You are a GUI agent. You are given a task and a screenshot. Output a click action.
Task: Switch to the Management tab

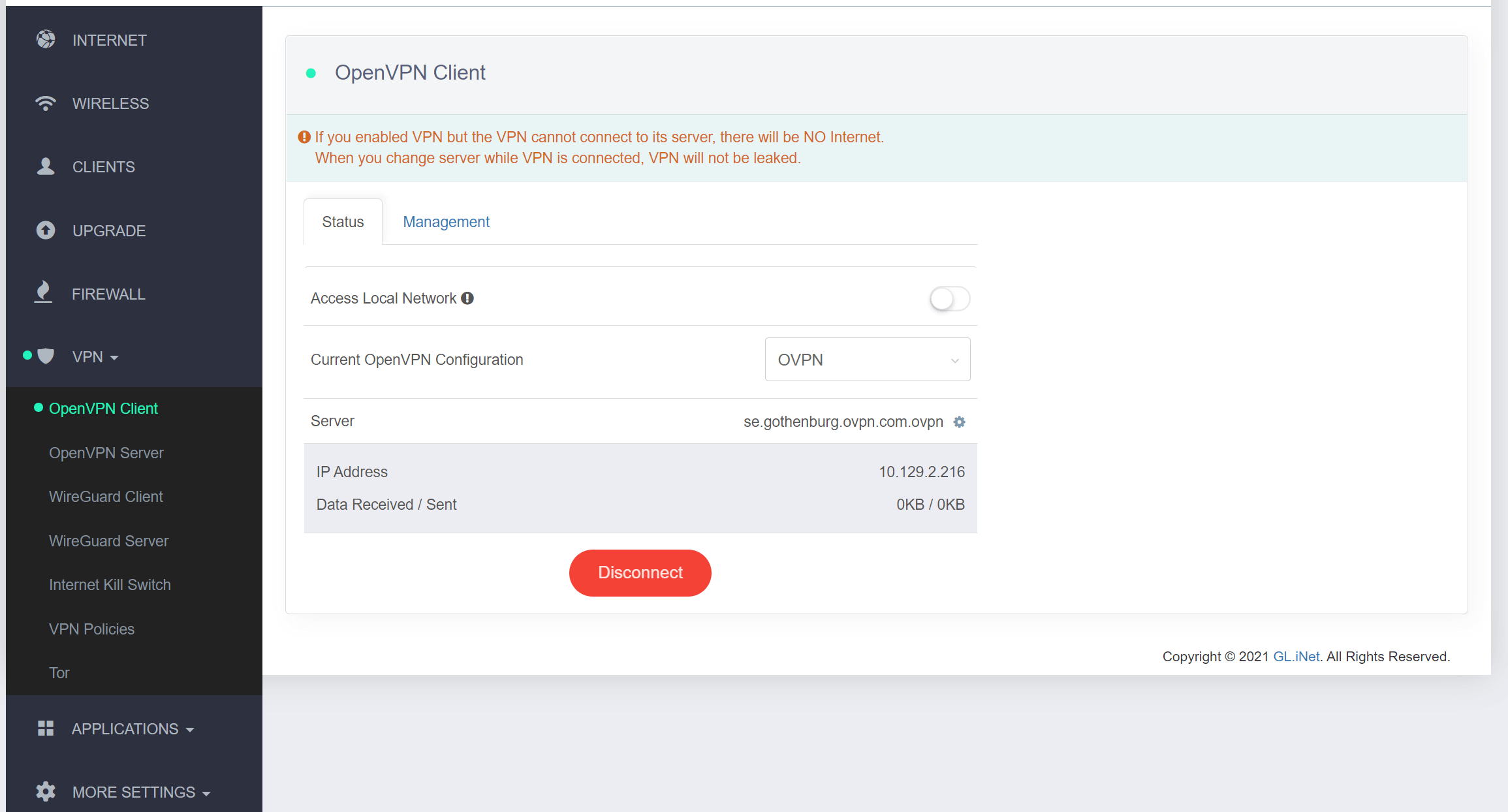[446, 222]
